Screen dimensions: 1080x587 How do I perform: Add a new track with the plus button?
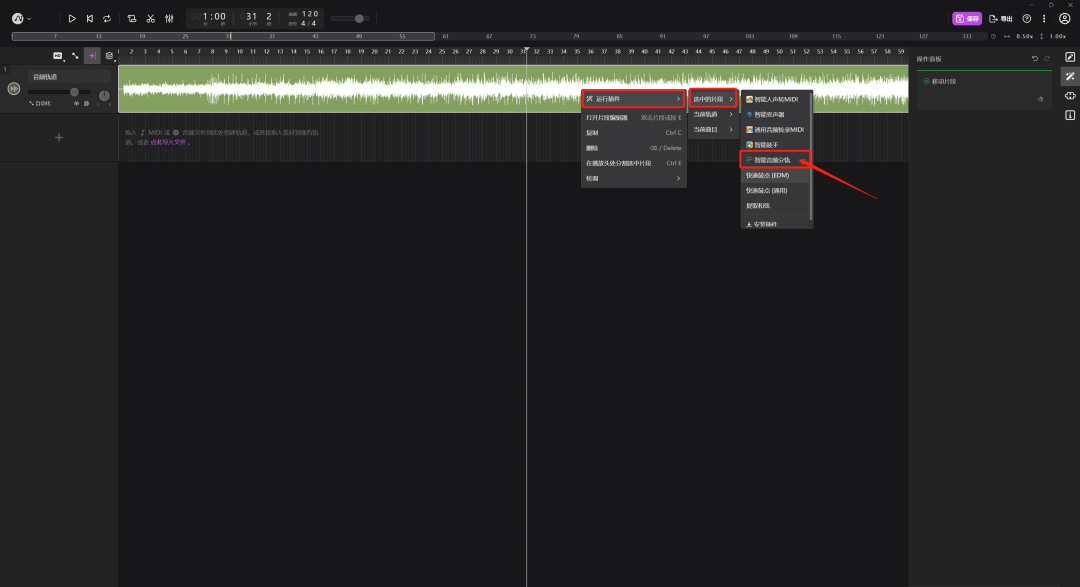(x=59, y=138)
